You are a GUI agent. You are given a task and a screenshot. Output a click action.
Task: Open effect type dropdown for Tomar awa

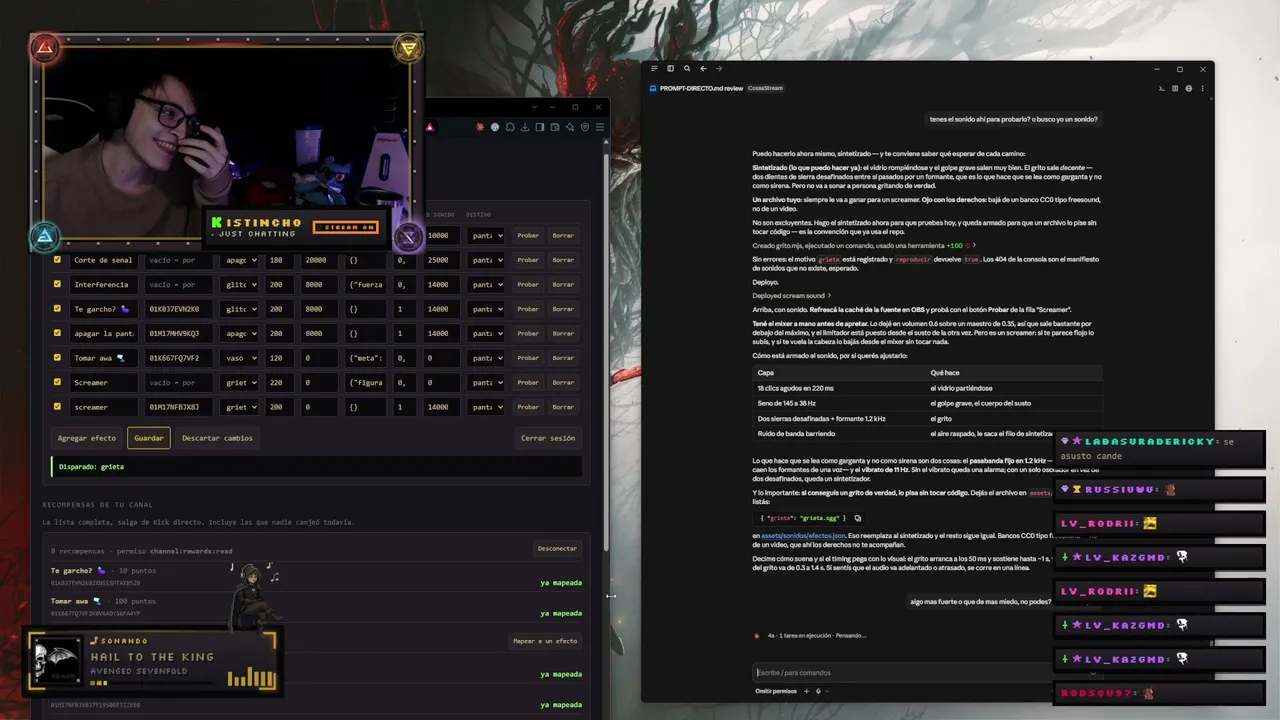pos(240,358)
